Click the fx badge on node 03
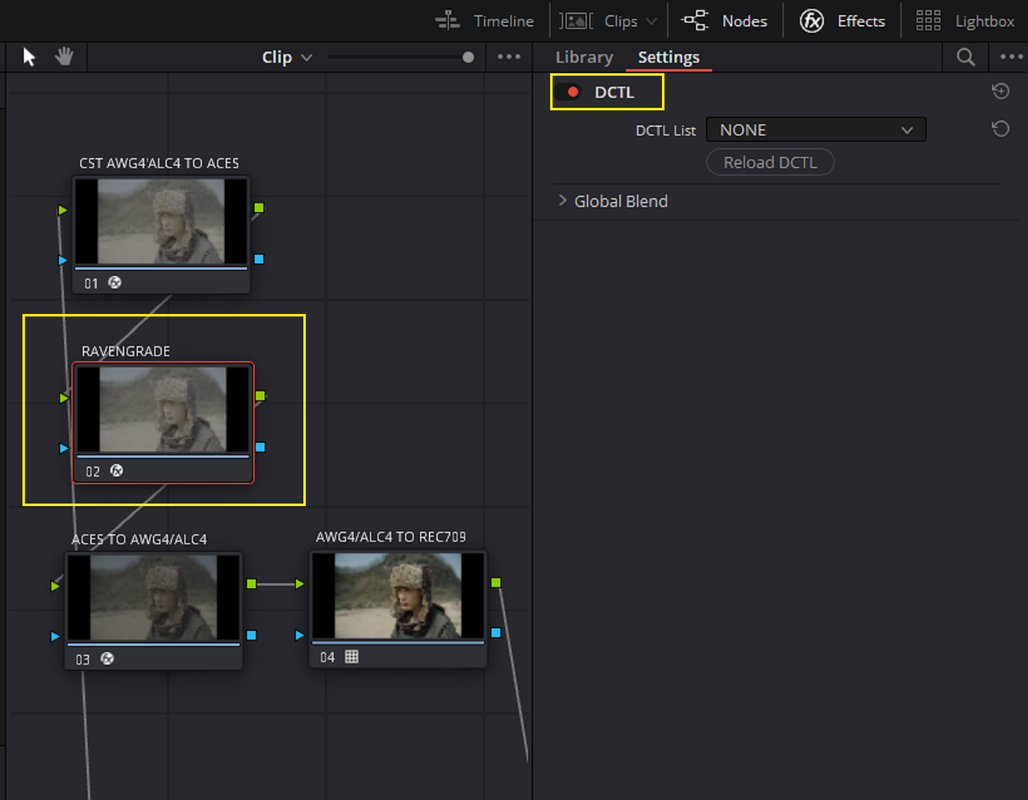Viewport: 1028px width, 800px height. (x=107, y=658)
